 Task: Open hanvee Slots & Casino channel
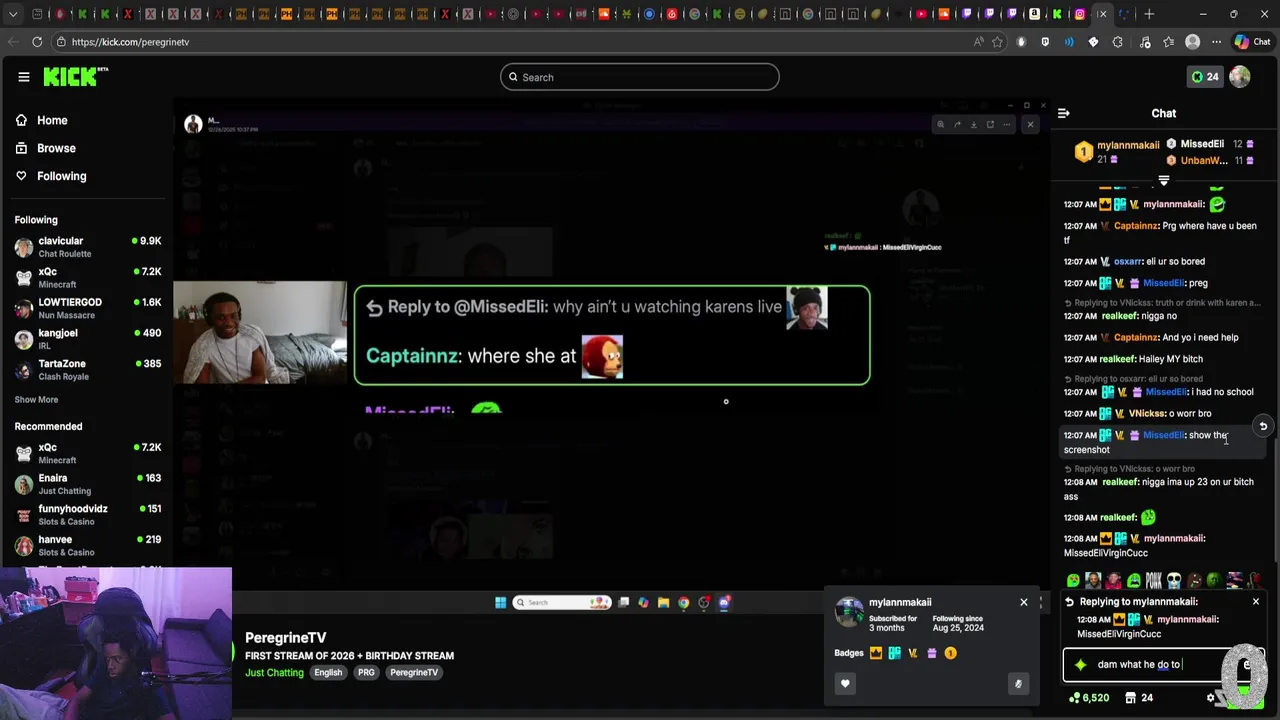(x=88, y=546)
